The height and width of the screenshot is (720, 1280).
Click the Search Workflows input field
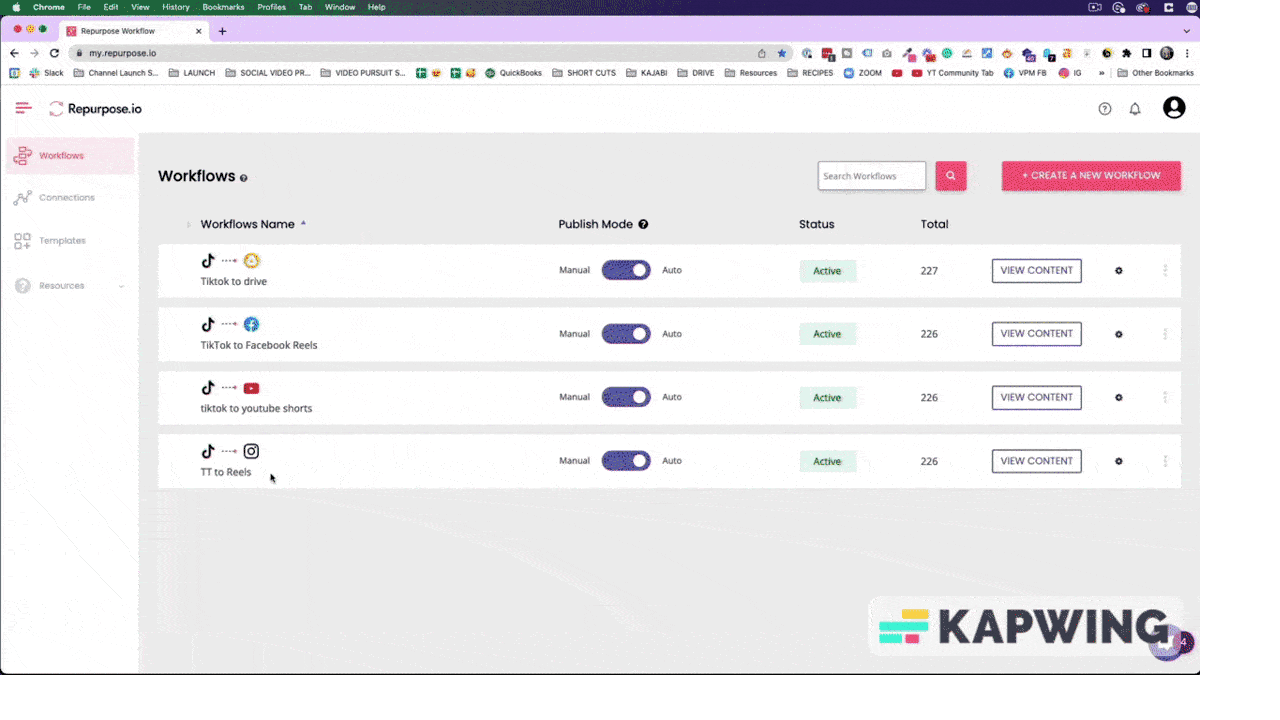point(872,176)
